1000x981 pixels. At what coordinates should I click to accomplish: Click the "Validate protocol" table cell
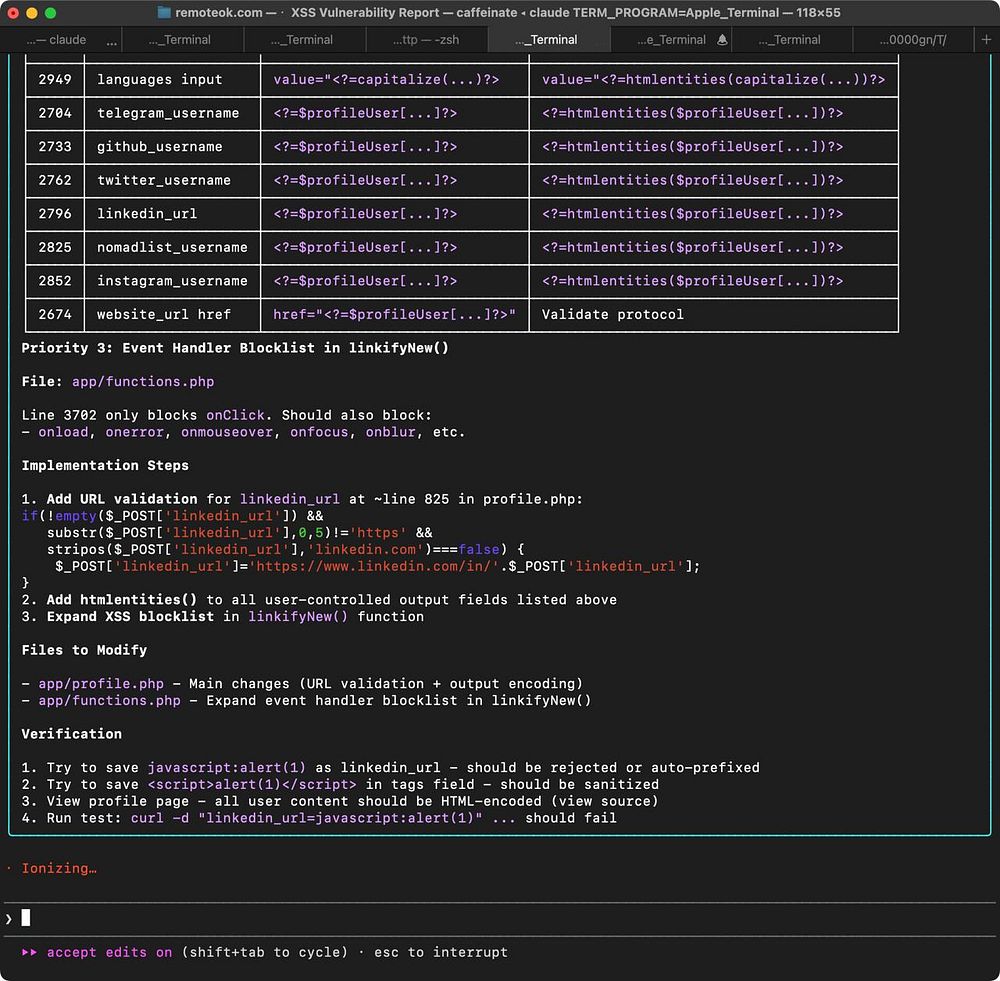pos(612,314)
